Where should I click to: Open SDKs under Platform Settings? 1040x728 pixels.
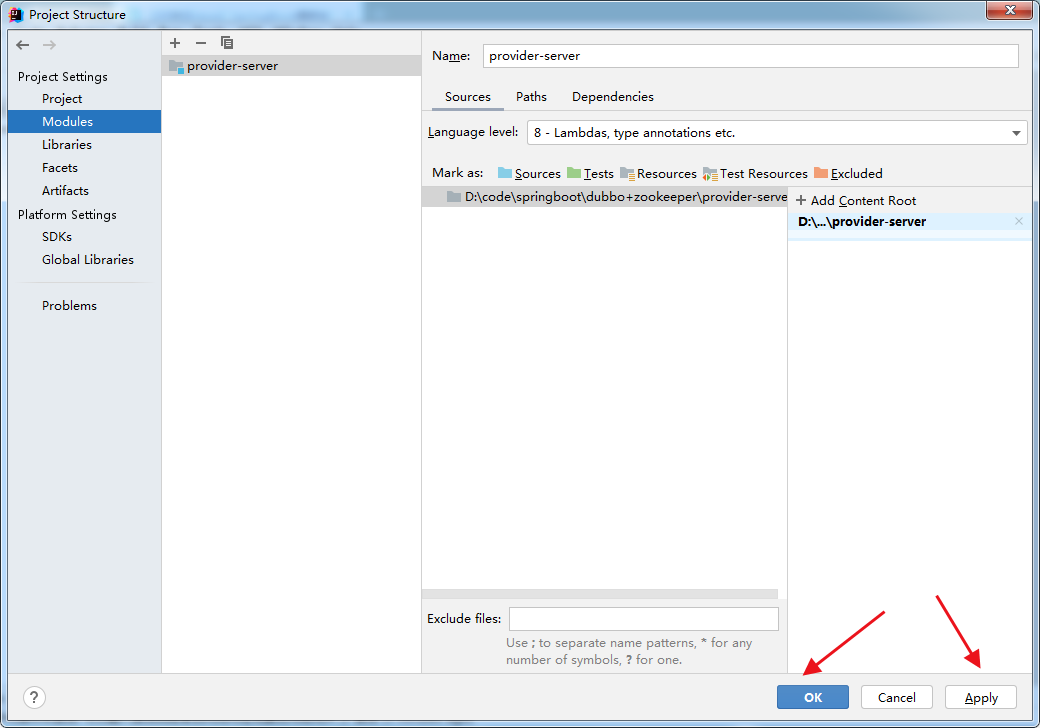tap(56, 237)
